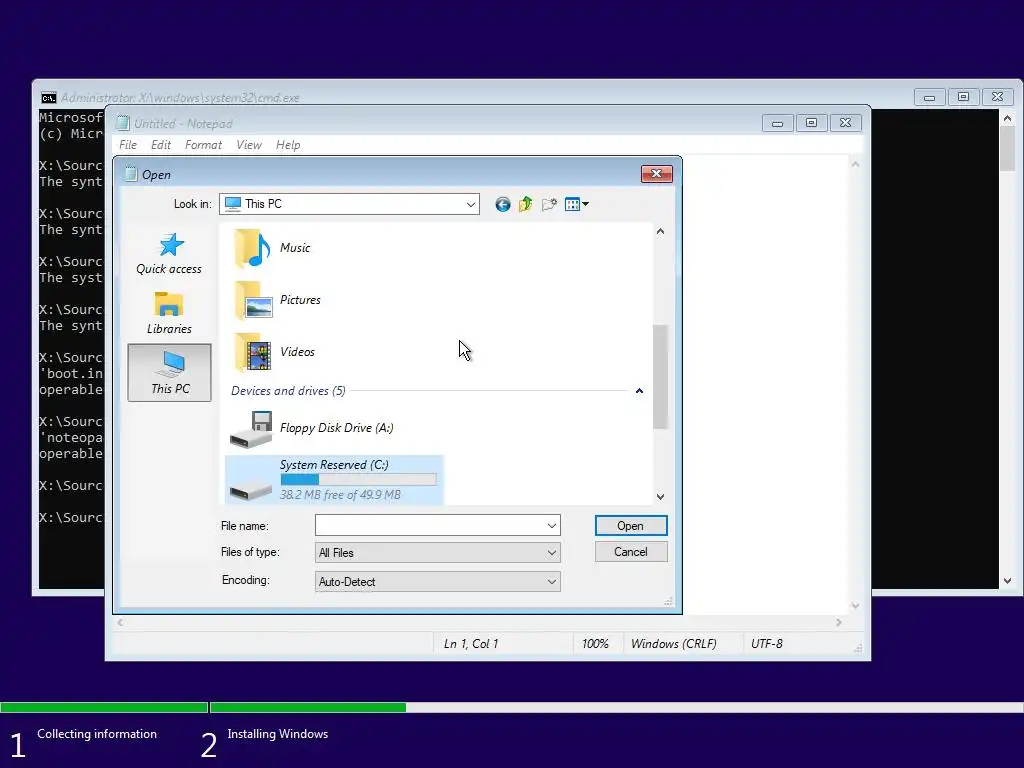Click the '38.2 MB free of 49.9 MB' text
Screen dimensions: 1024x768
tap(340, 495)
